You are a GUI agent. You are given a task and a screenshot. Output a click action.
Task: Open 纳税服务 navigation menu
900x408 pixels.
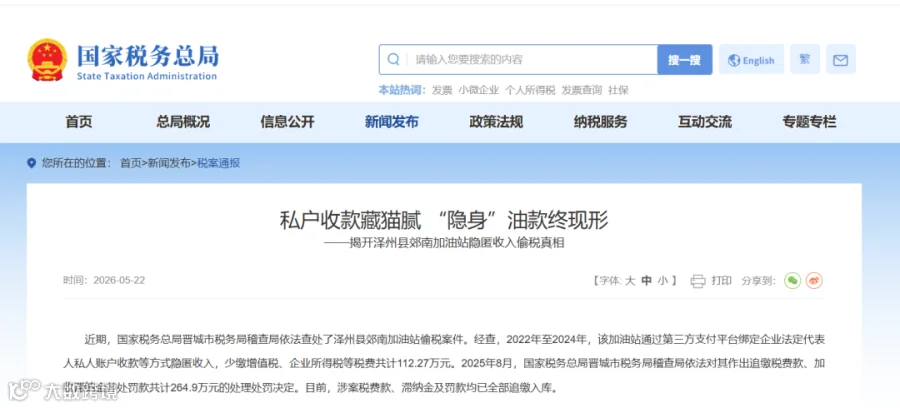pyautogui.click(x=600, y=122)
